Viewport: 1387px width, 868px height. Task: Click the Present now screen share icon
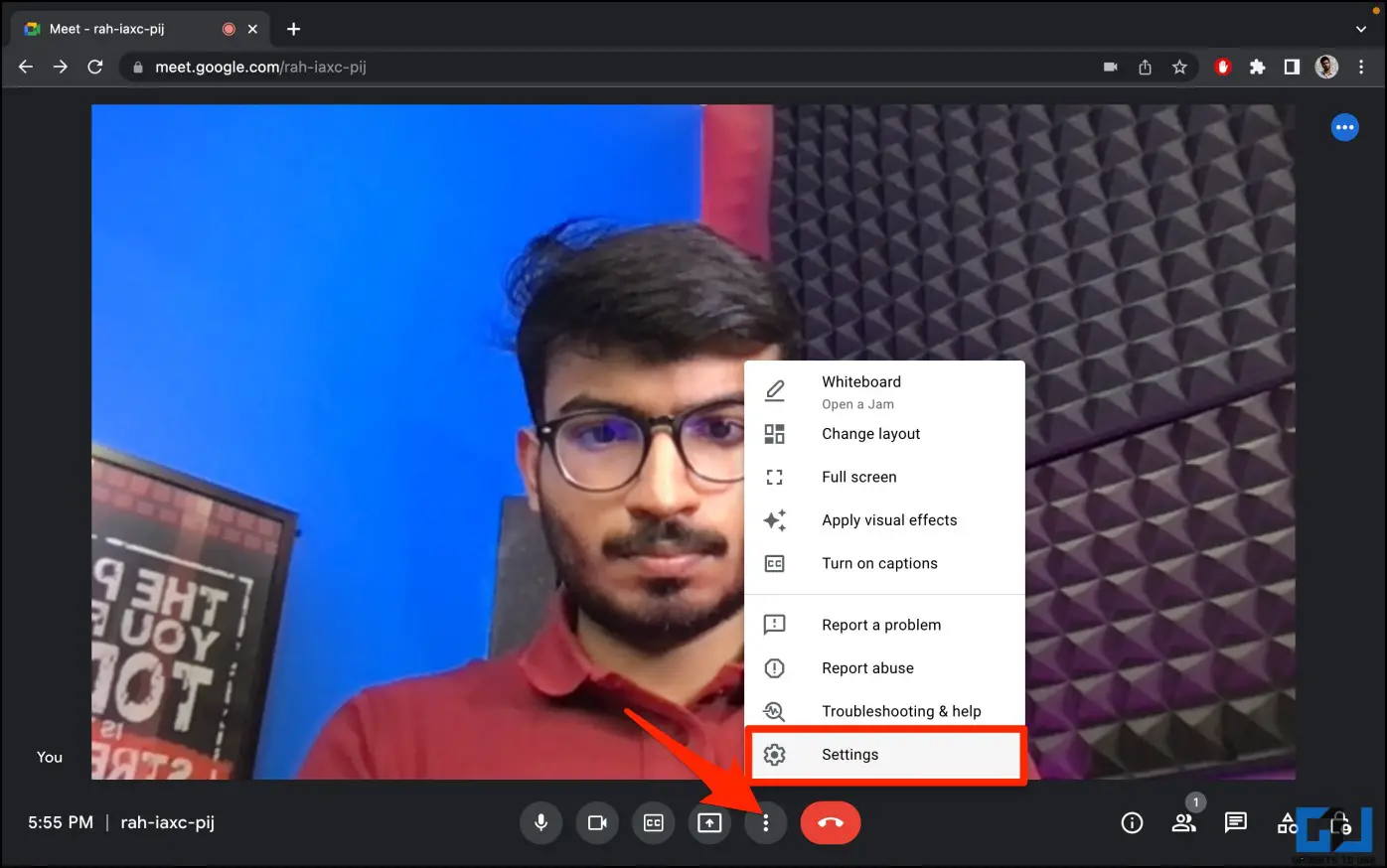coord(709,822)
